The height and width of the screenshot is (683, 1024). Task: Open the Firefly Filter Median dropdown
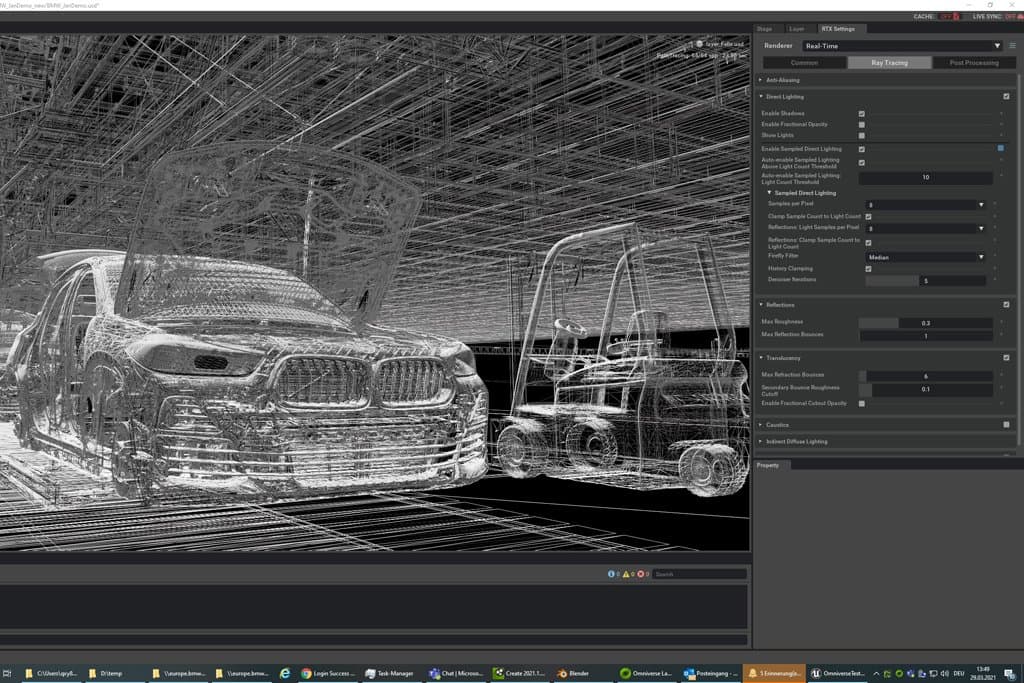click(x=925, y=257)
